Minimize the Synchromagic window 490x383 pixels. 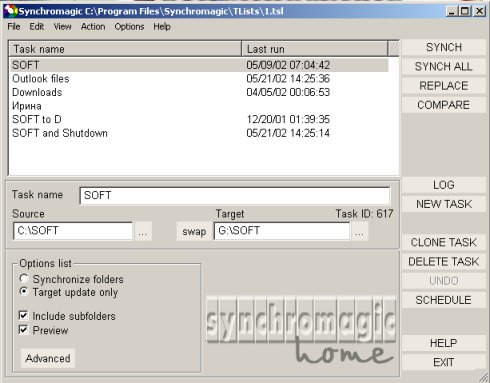(x=452, y=11)
